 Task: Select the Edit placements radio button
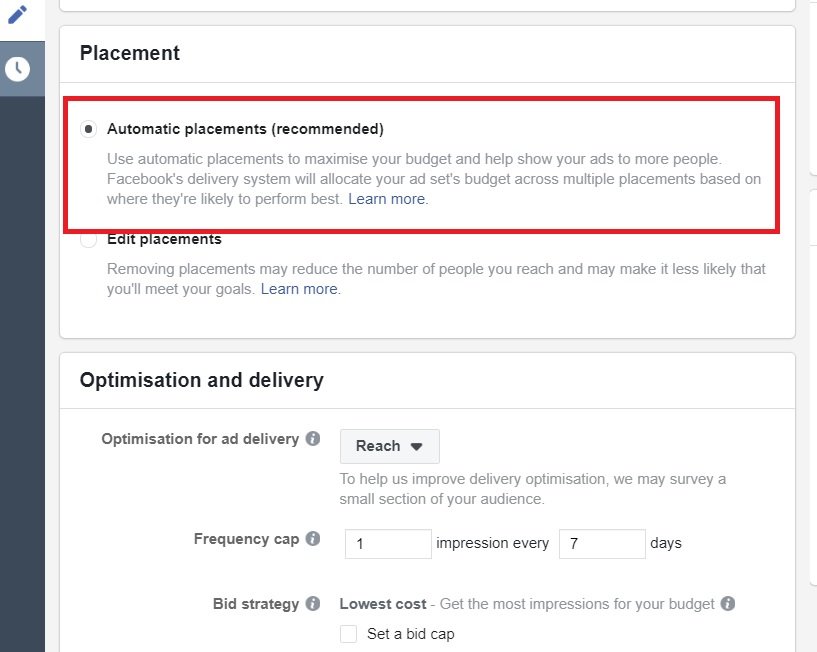[x=89, y=240]
